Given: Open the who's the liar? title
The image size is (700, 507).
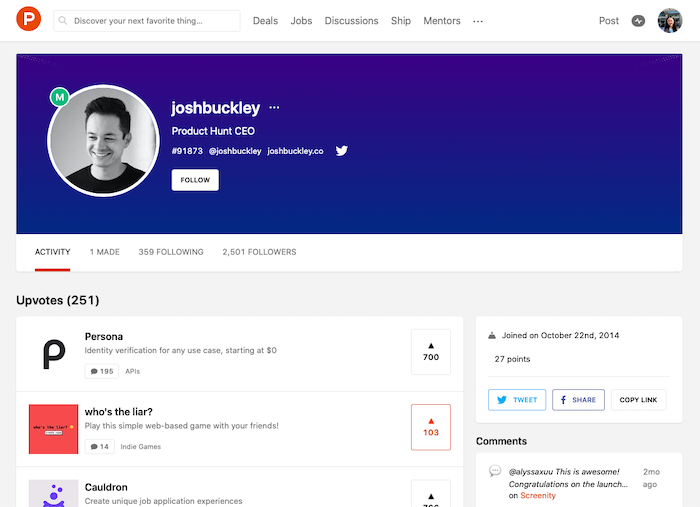Looking at the screenshot, I should coord(119,412).
